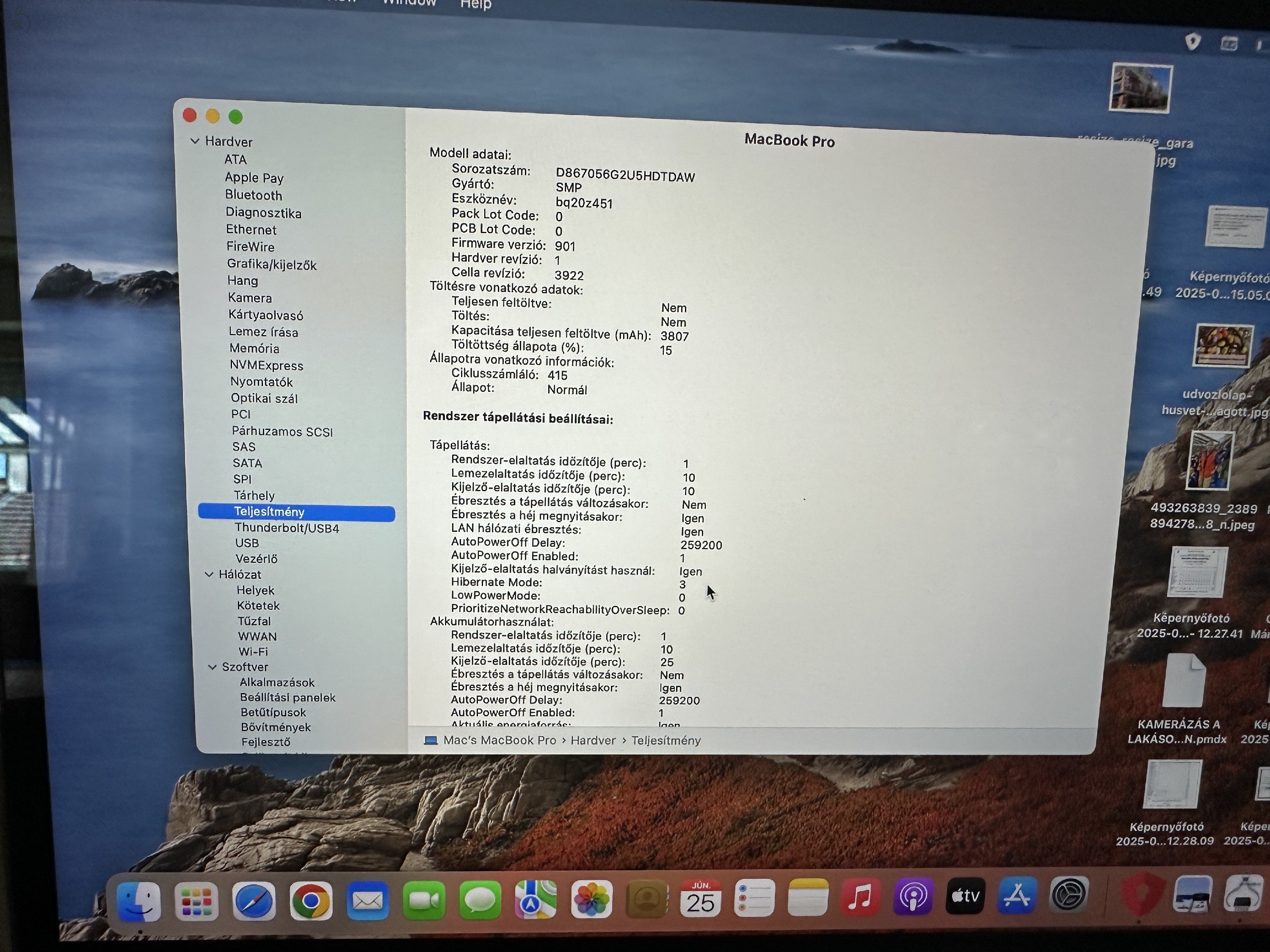
Task: Open Photos from the Dock
Action: point(591,899)
